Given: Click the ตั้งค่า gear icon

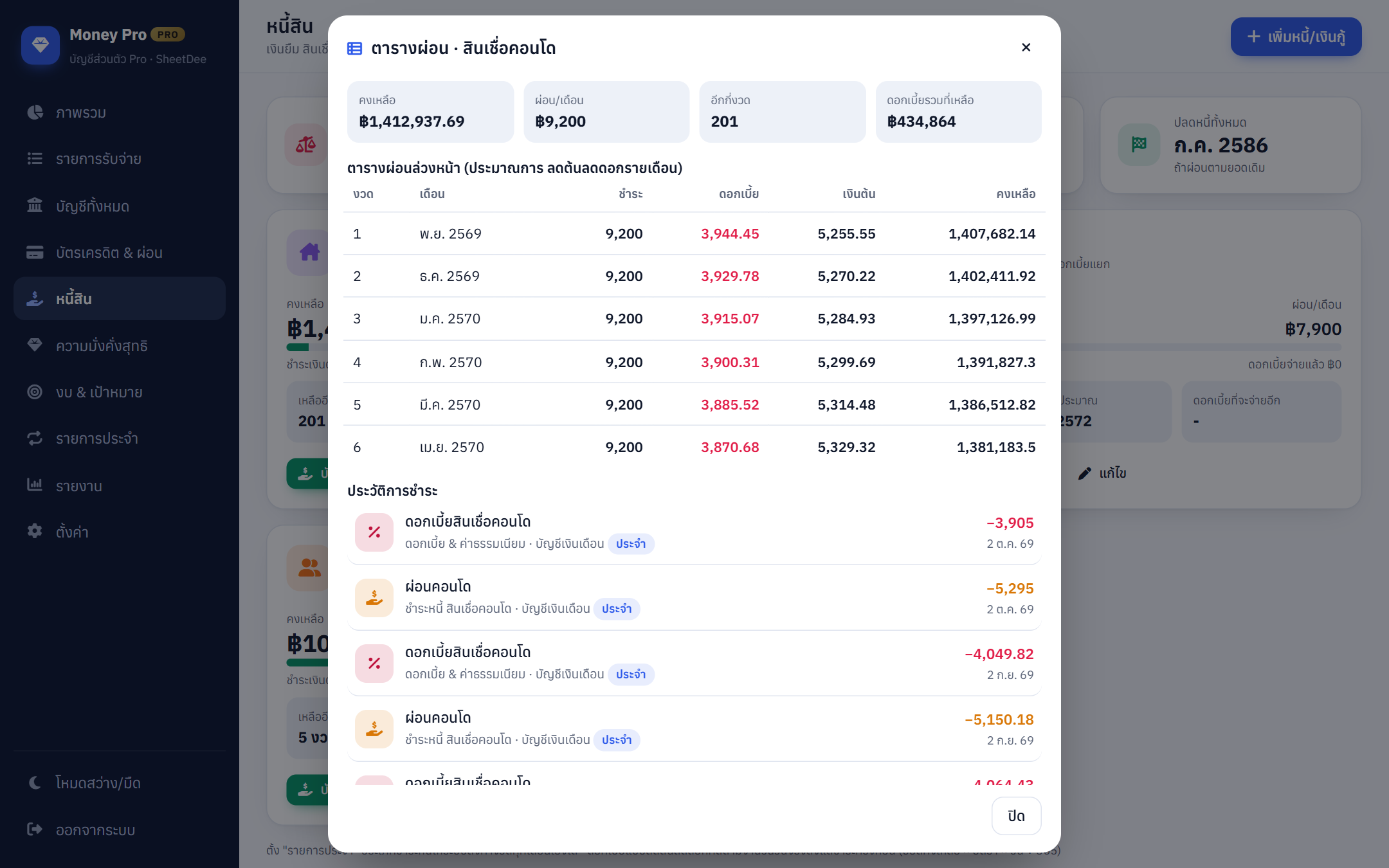Looking at the screenshot, I should 35,531.
